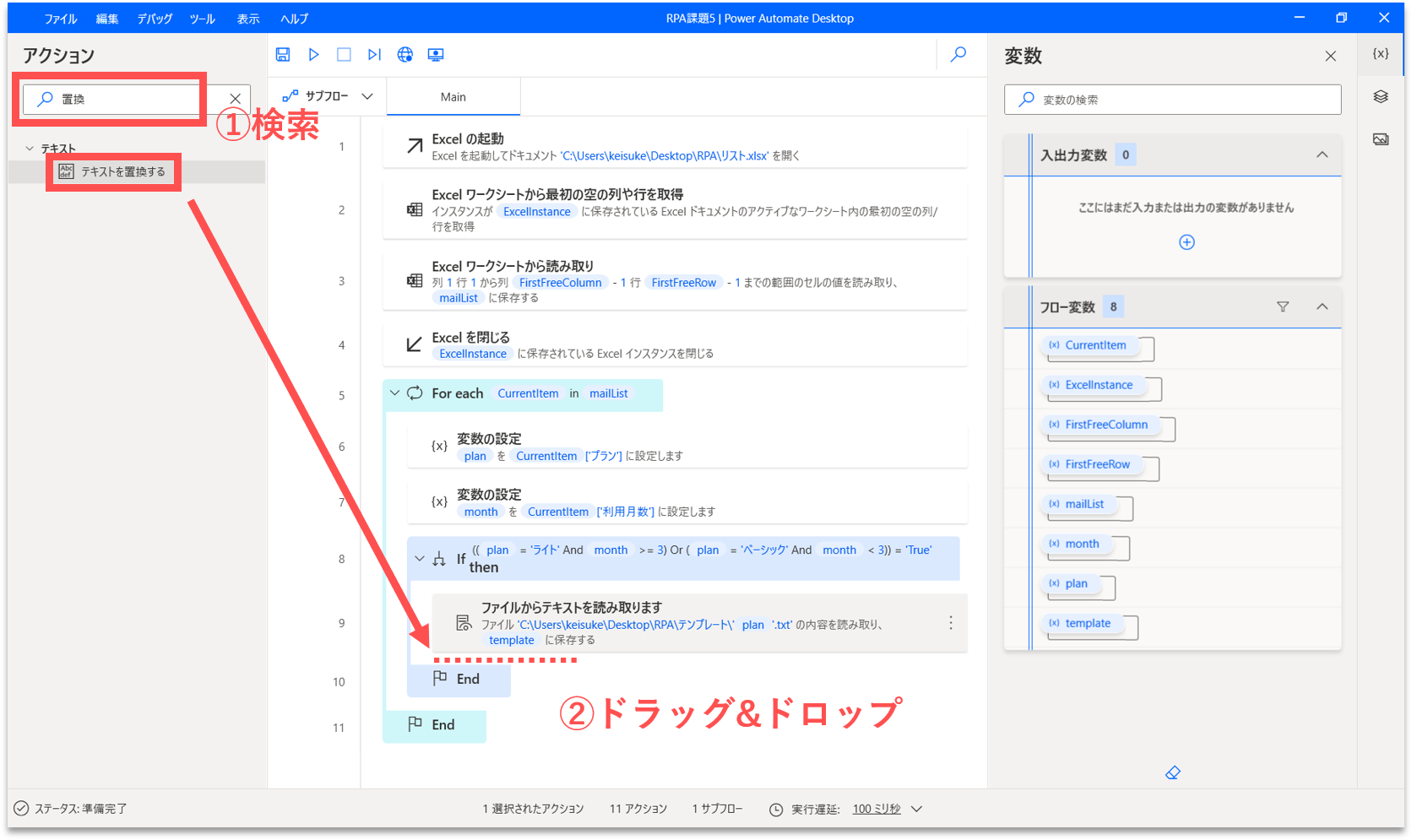Select the Main tab
1412x840 pixels.
(x=453, y=97)
